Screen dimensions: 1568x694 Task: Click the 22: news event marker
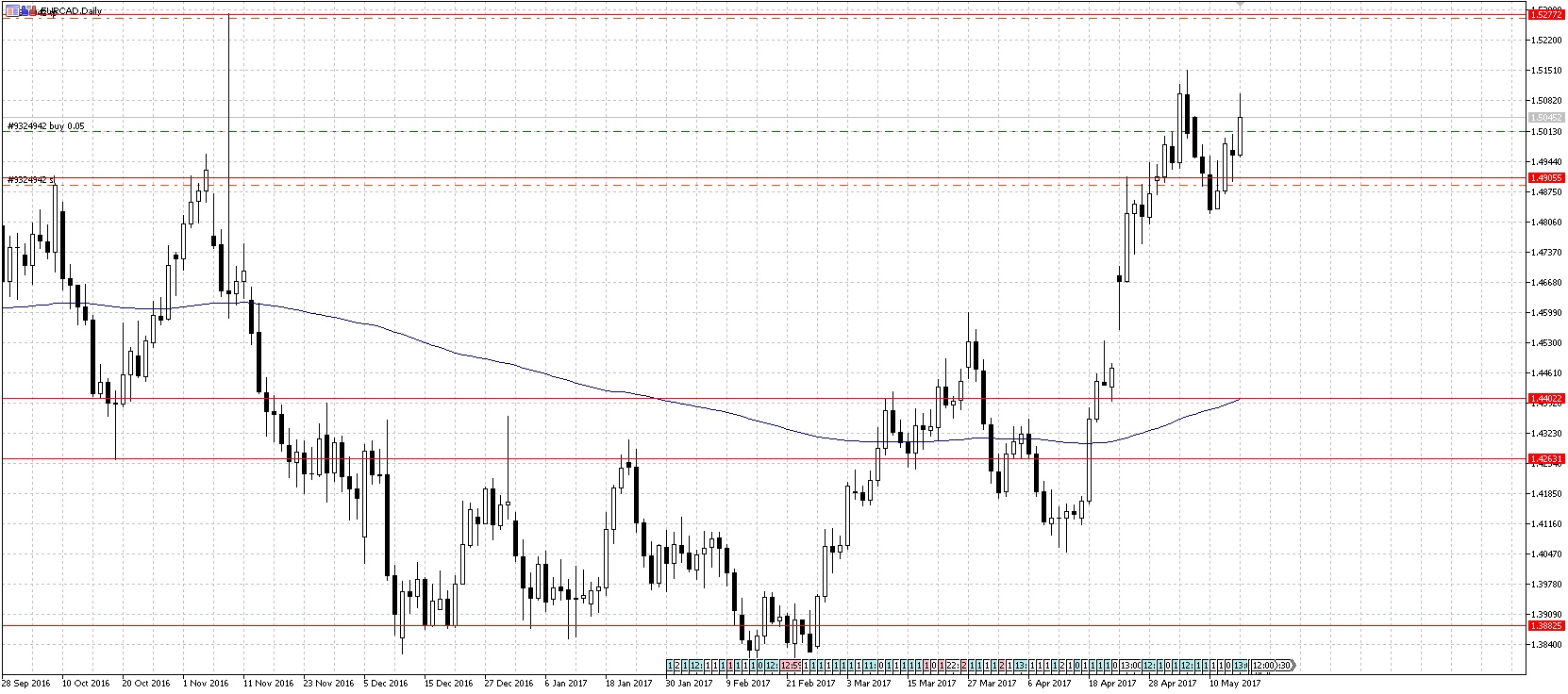coord(953,666)
